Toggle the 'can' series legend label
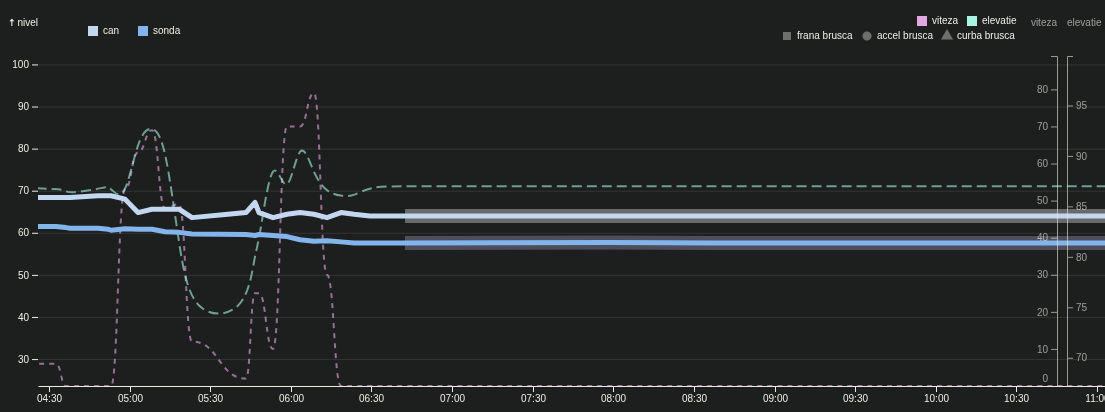 (111, 31)
